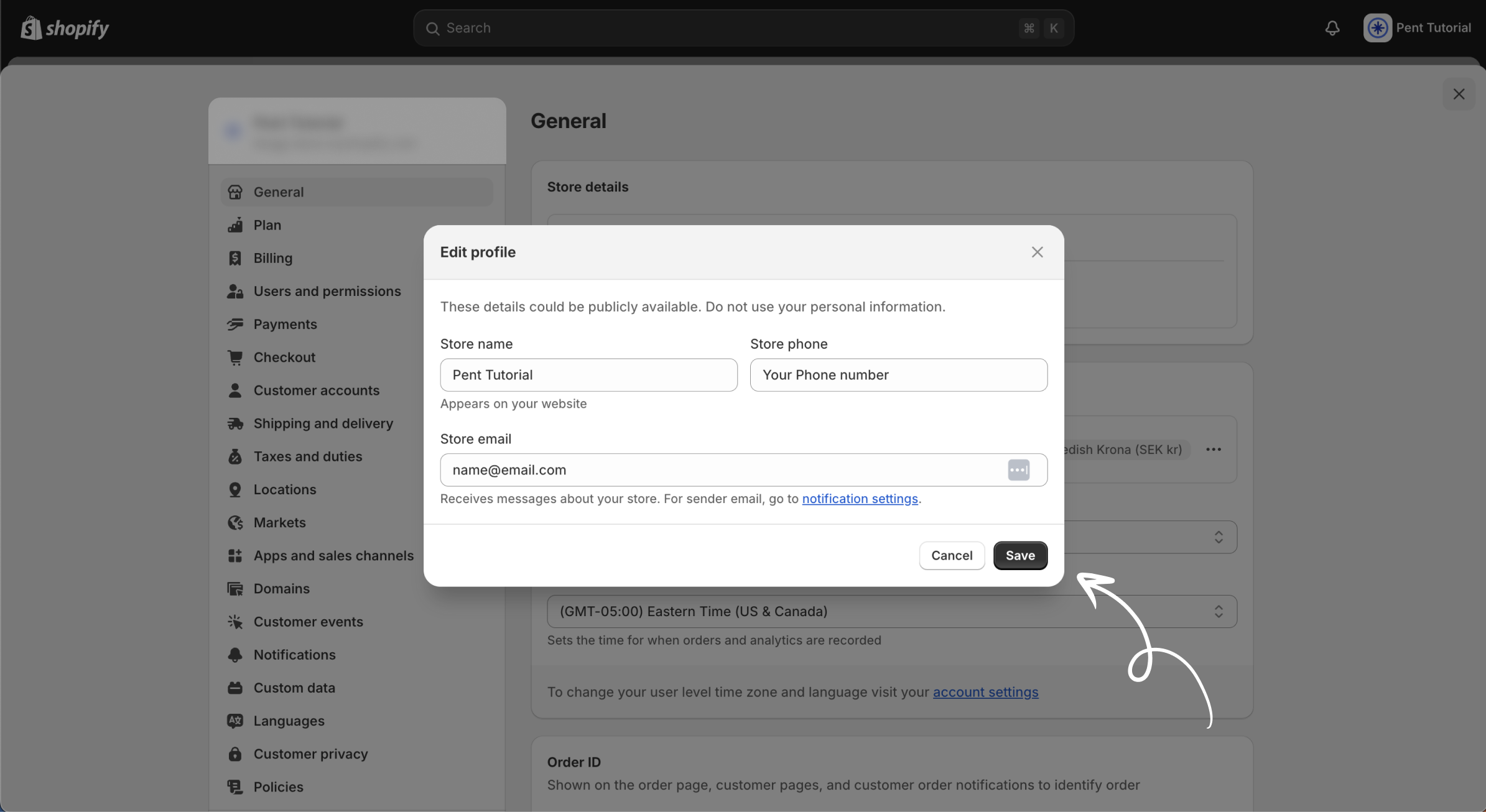
Task: Click the Customer events icon
Action: 235,622
